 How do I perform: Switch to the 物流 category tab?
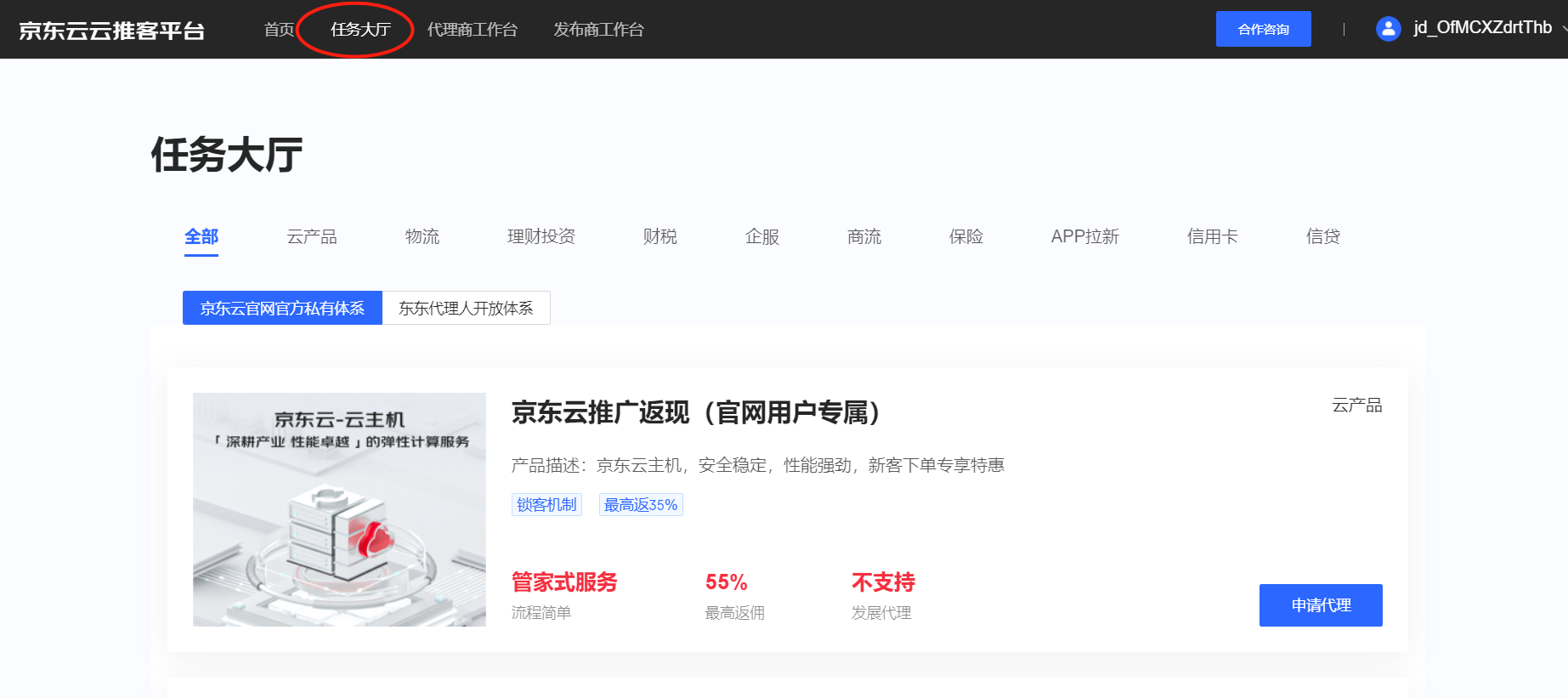pos(422,236)
